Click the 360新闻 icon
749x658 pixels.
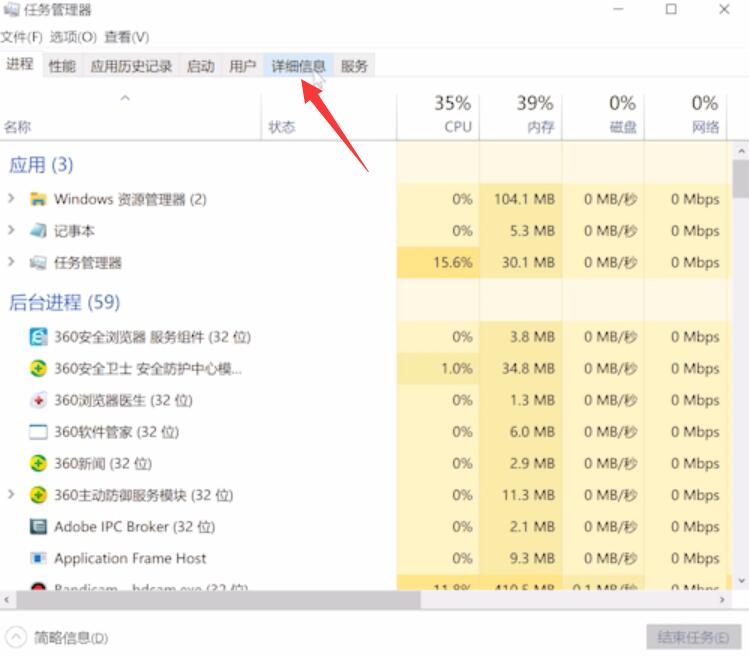[x=38, y=463]
